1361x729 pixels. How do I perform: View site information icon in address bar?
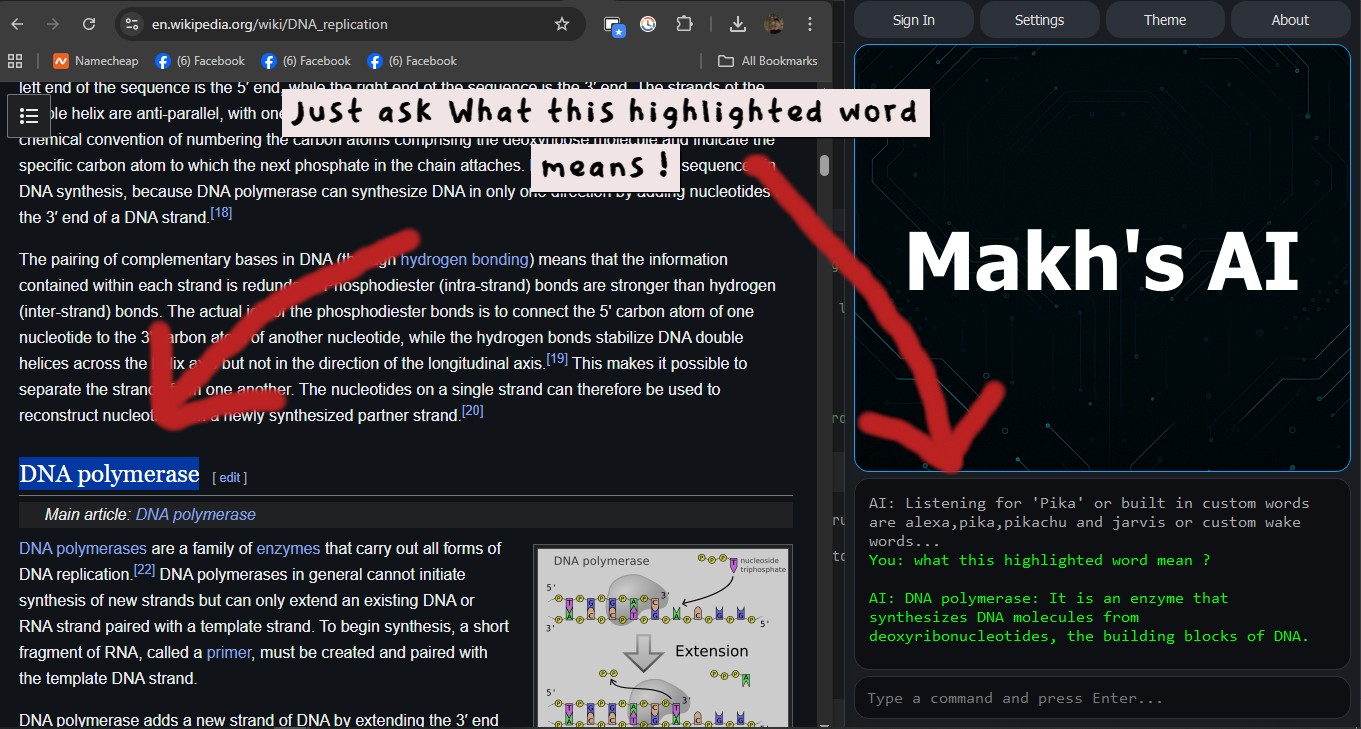(133, 24)
